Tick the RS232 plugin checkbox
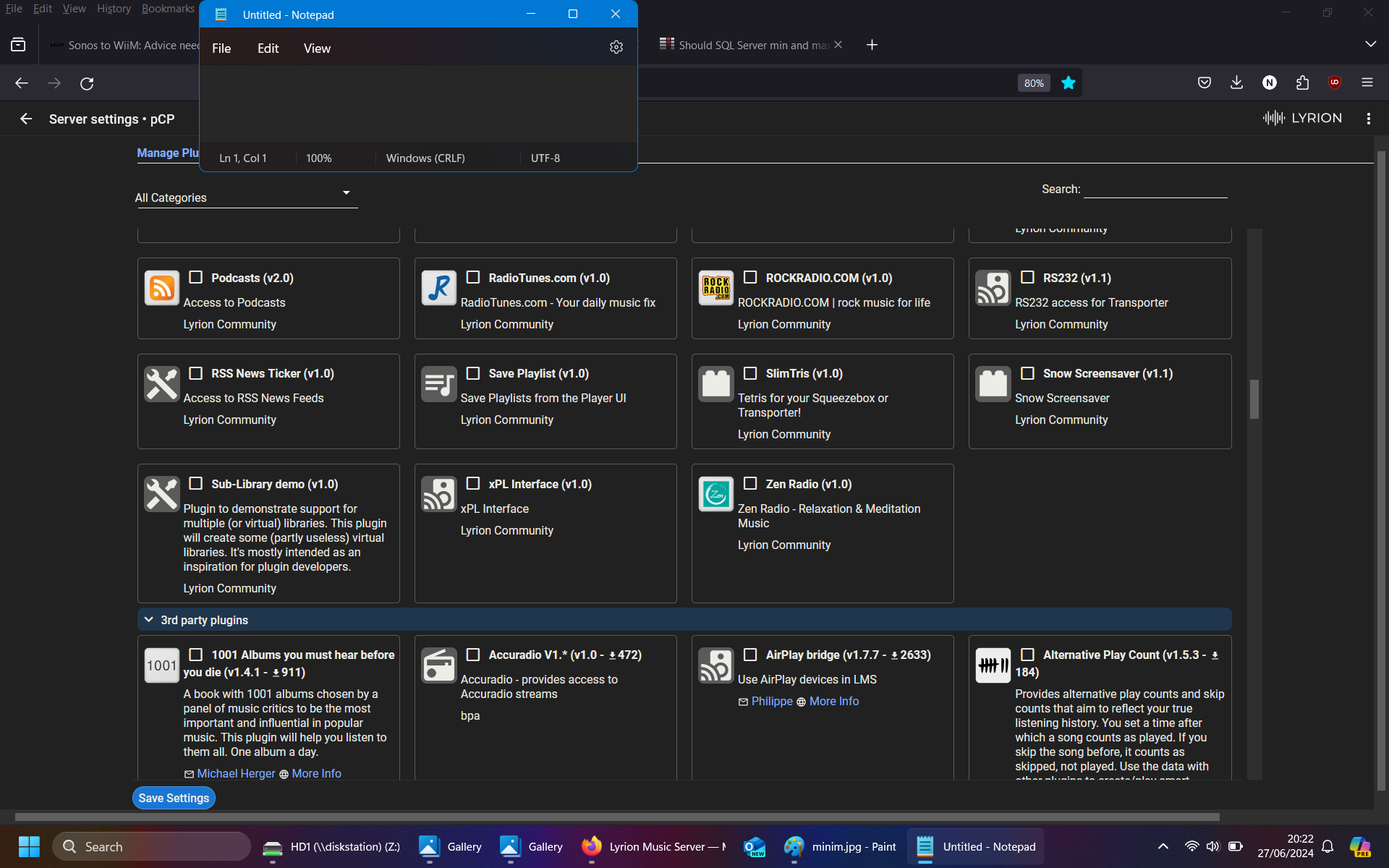The width and height of the screenshot is (1389, 868). click(1027, 277)
